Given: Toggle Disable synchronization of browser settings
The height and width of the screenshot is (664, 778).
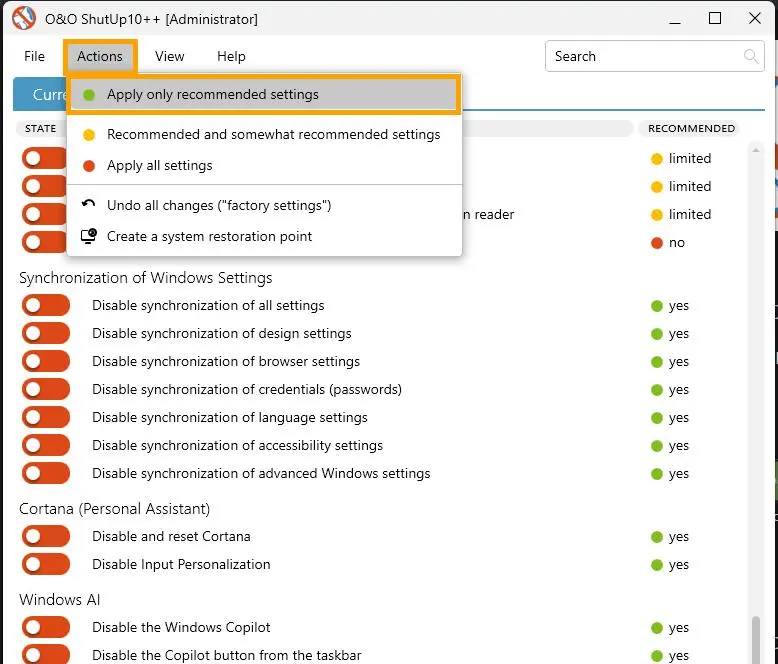Looking at the screenshot, I should (x=46, y=361).
